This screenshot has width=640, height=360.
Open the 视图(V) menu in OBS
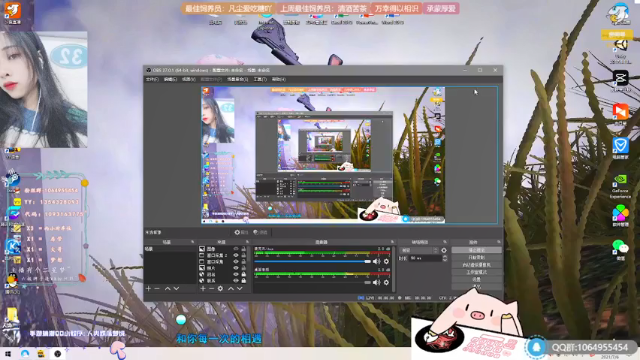[189, 80]
